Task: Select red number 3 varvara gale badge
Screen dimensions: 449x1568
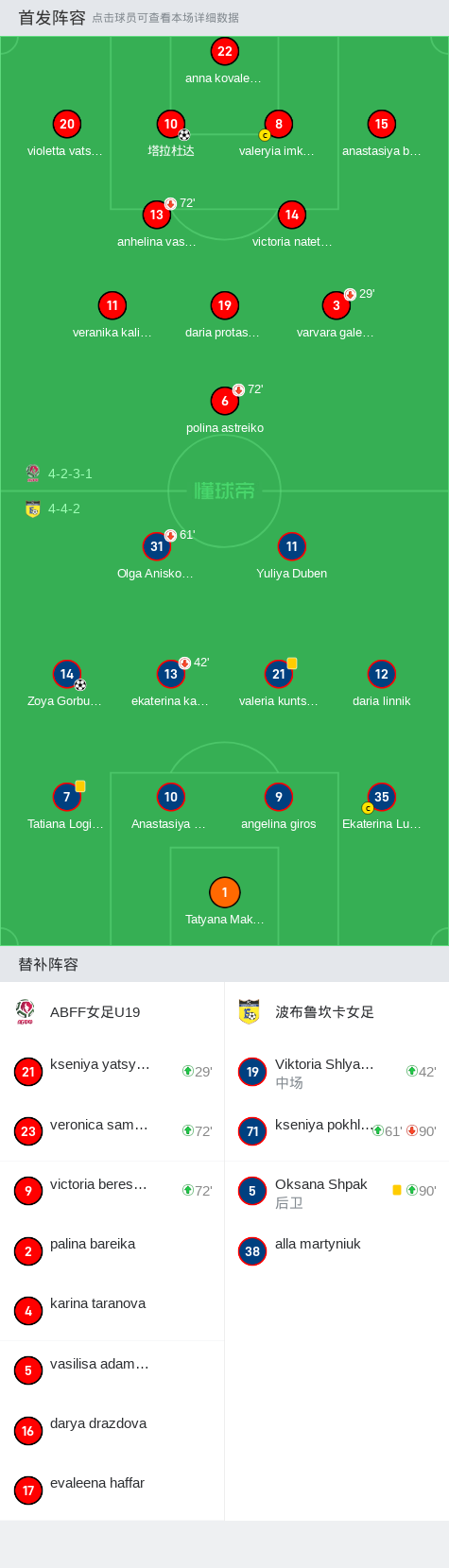Action: (x=336, y=305)
